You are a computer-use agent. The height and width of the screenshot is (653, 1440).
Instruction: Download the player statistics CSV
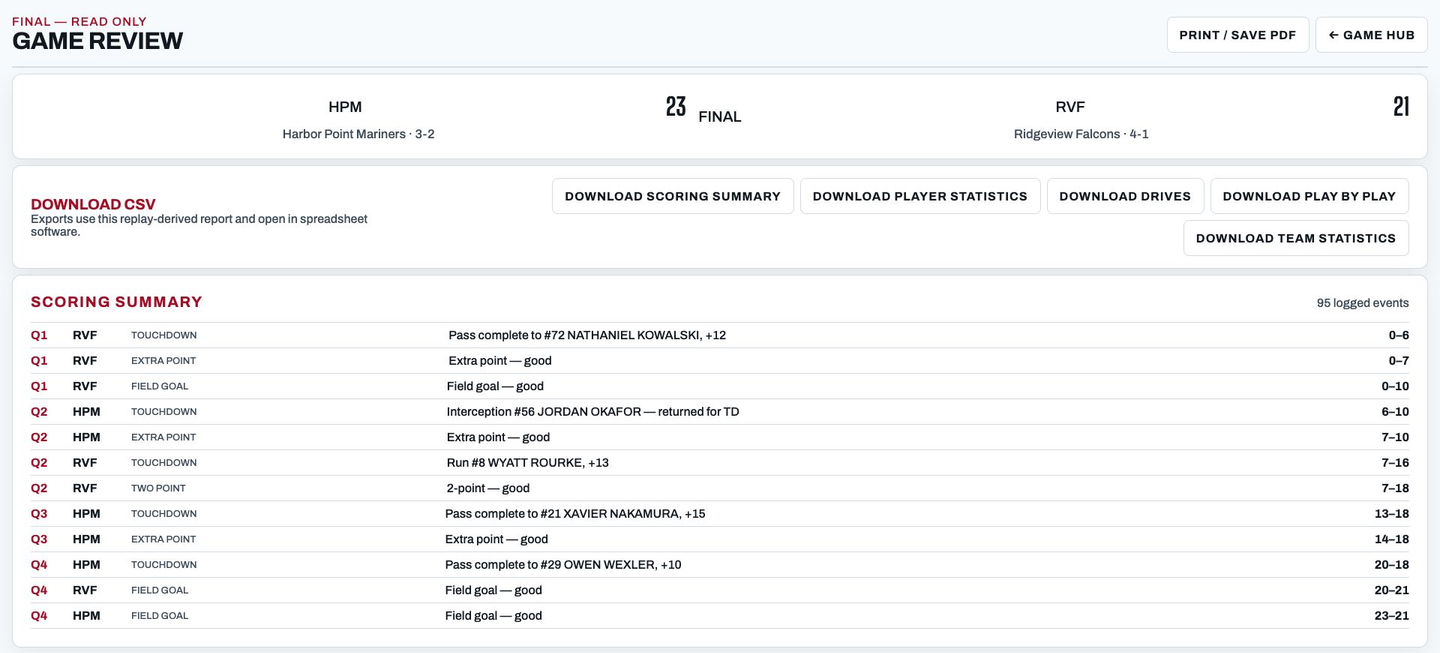(x=920, y=196)
